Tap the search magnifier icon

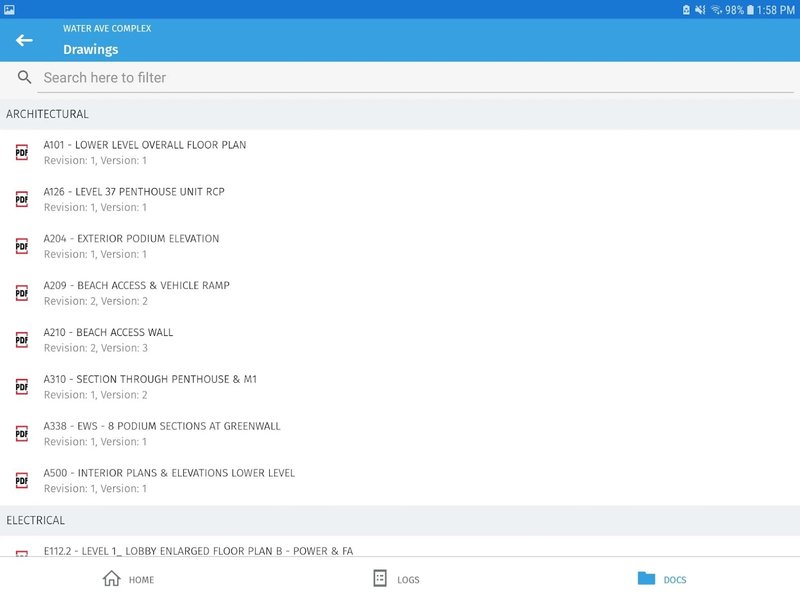(x=24, y=77)
